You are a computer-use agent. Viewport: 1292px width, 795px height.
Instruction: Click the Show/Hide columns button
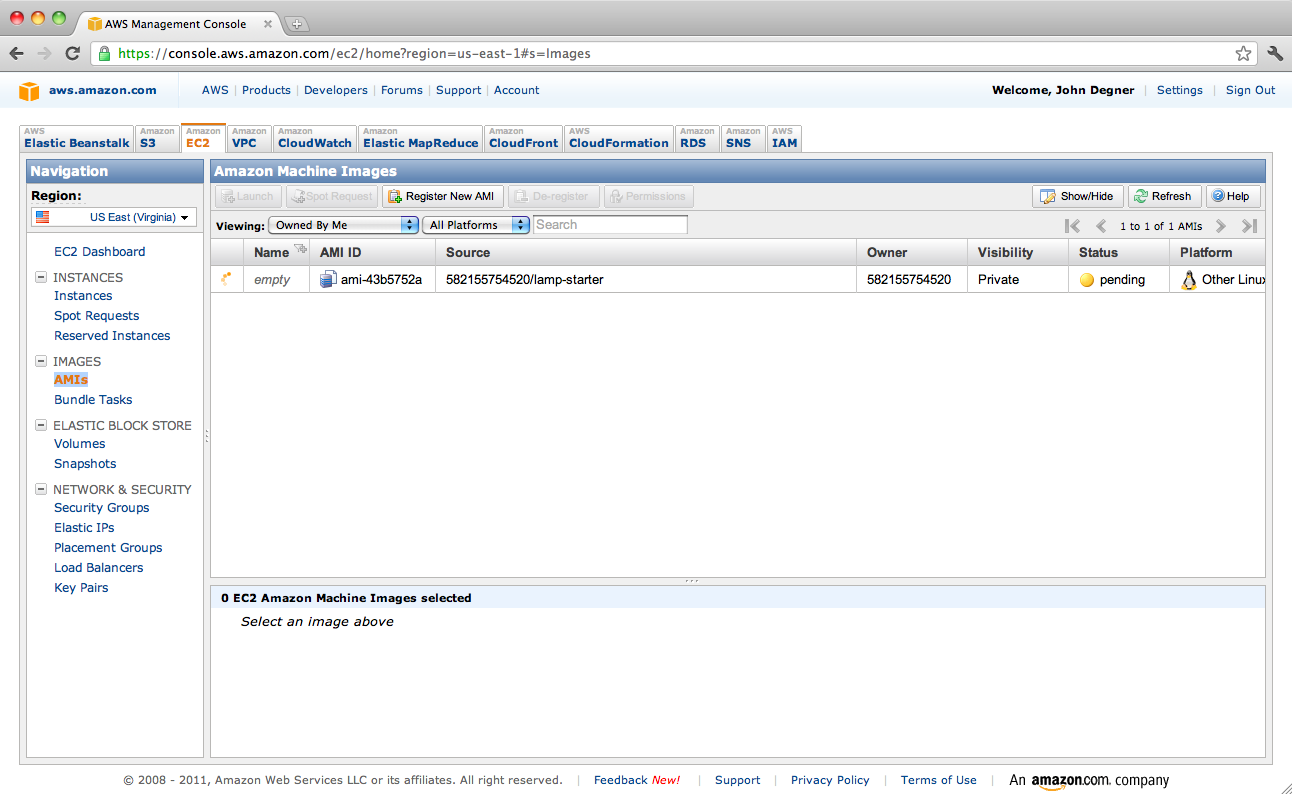pyautogui.click(x=1077, y=197)
